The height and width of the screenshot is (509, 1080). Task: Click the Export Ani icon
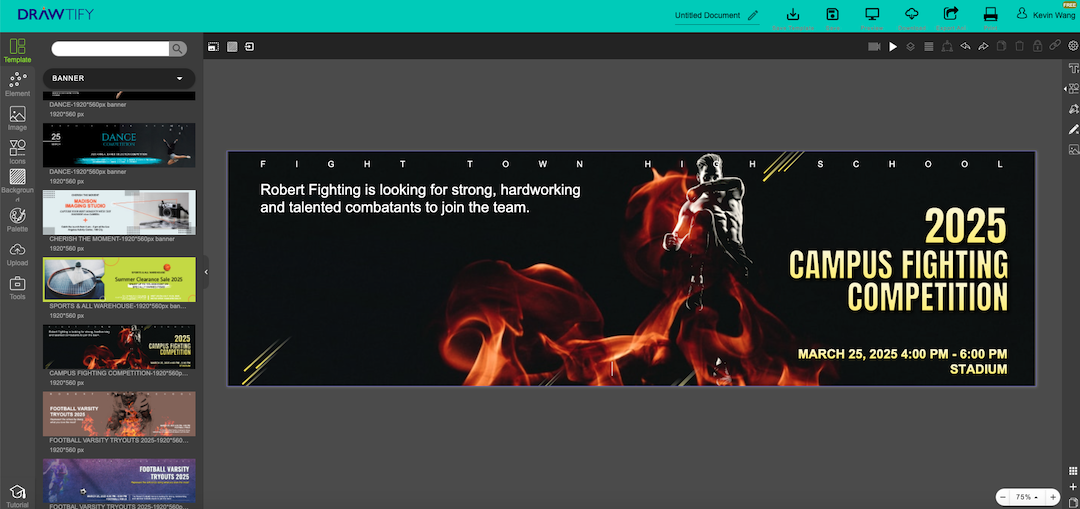pos(951,15)
